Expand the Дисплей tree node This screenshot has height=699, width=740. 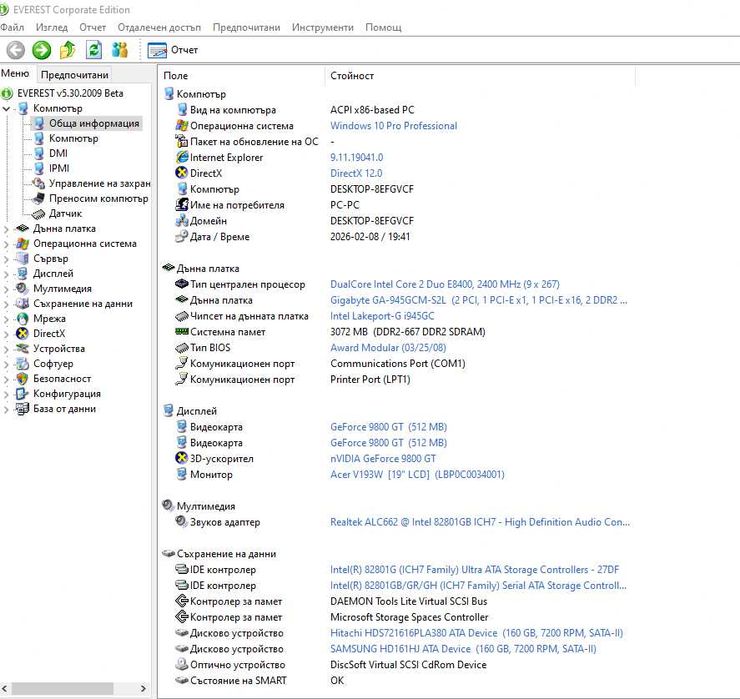point(6,274)
